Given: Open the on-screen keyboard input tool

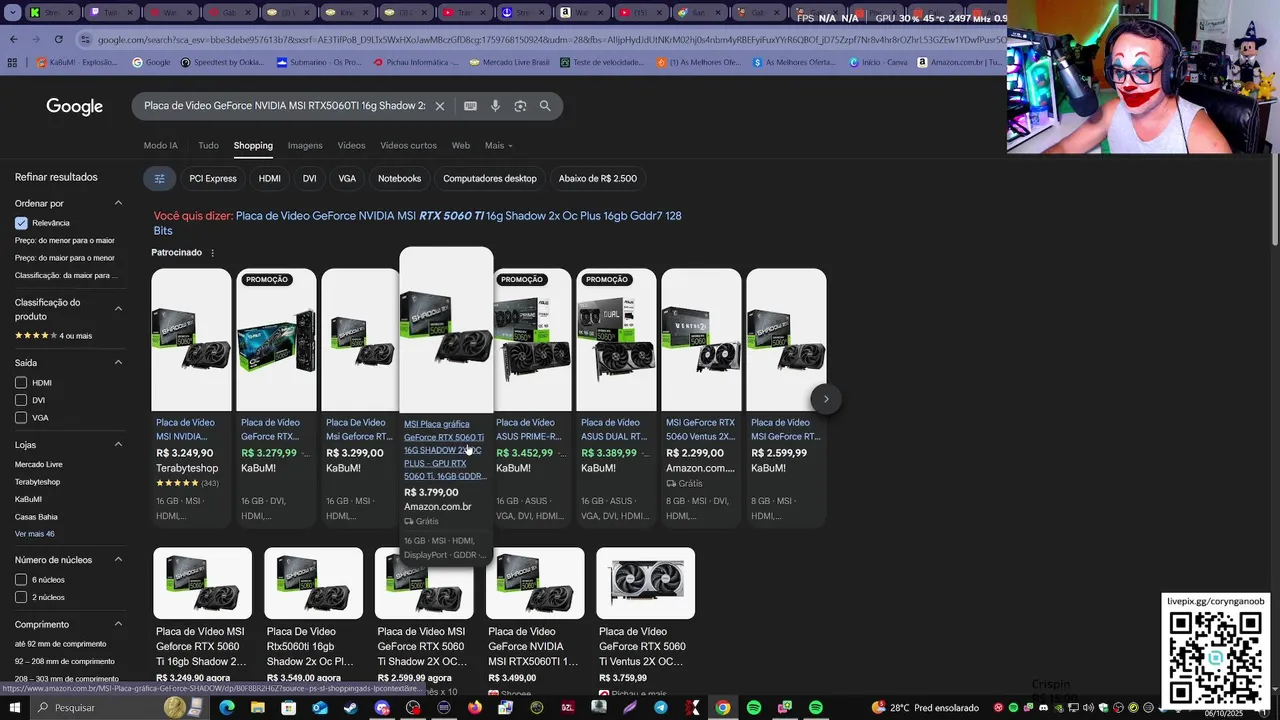Looking at the screenshot, I should tap(470, 106).
